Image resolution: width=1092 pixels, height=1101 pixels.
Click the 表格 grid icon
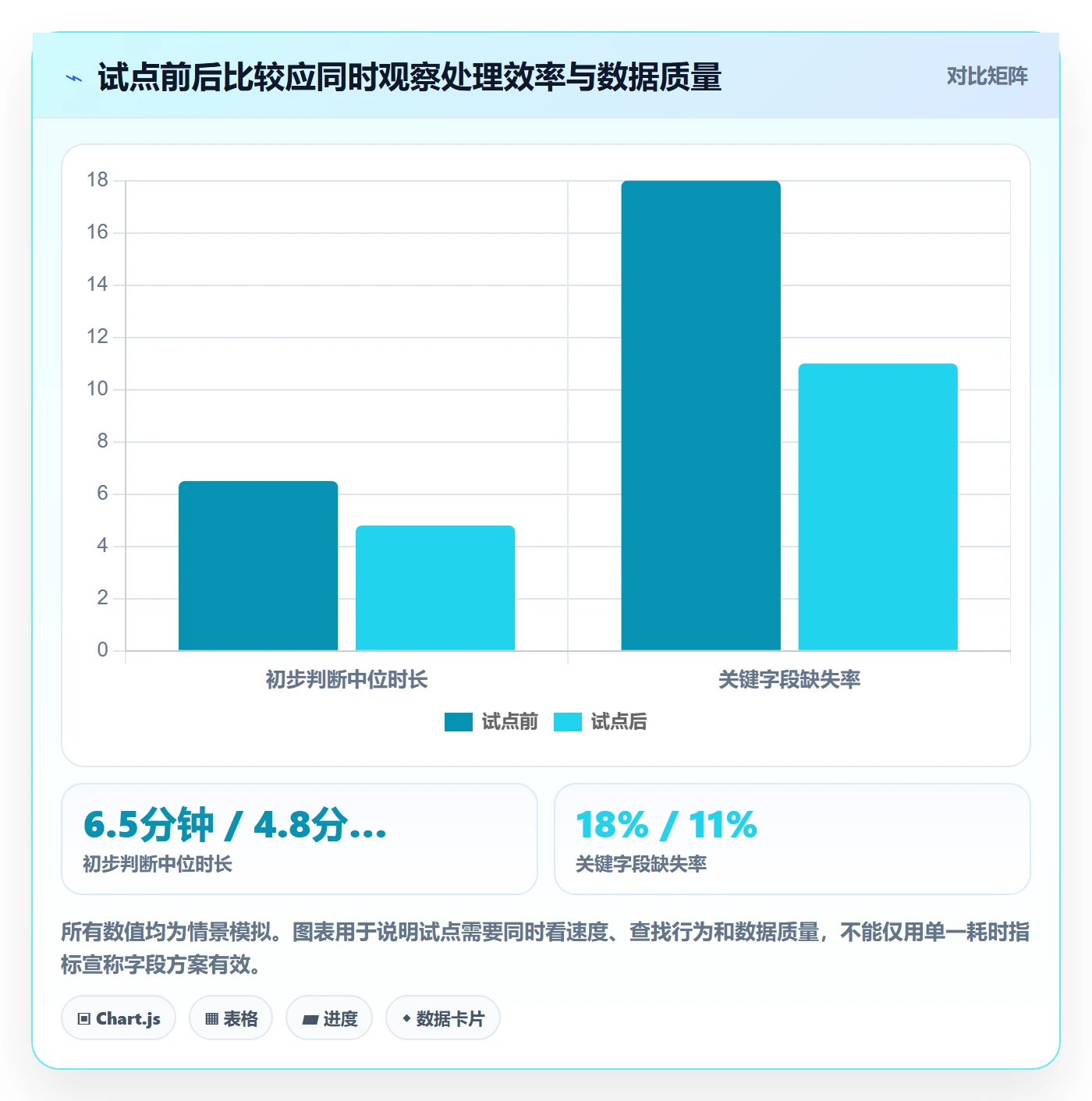point(211,1018)
